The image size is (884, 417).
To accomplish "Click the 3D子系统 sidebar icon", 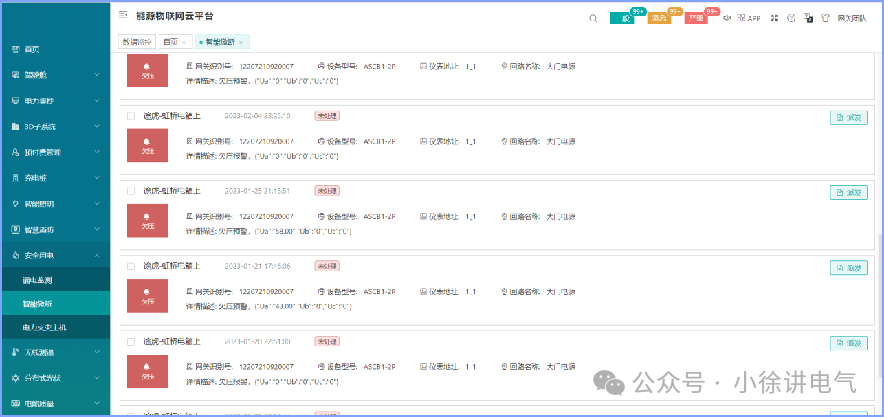I will tap(16, 127).
